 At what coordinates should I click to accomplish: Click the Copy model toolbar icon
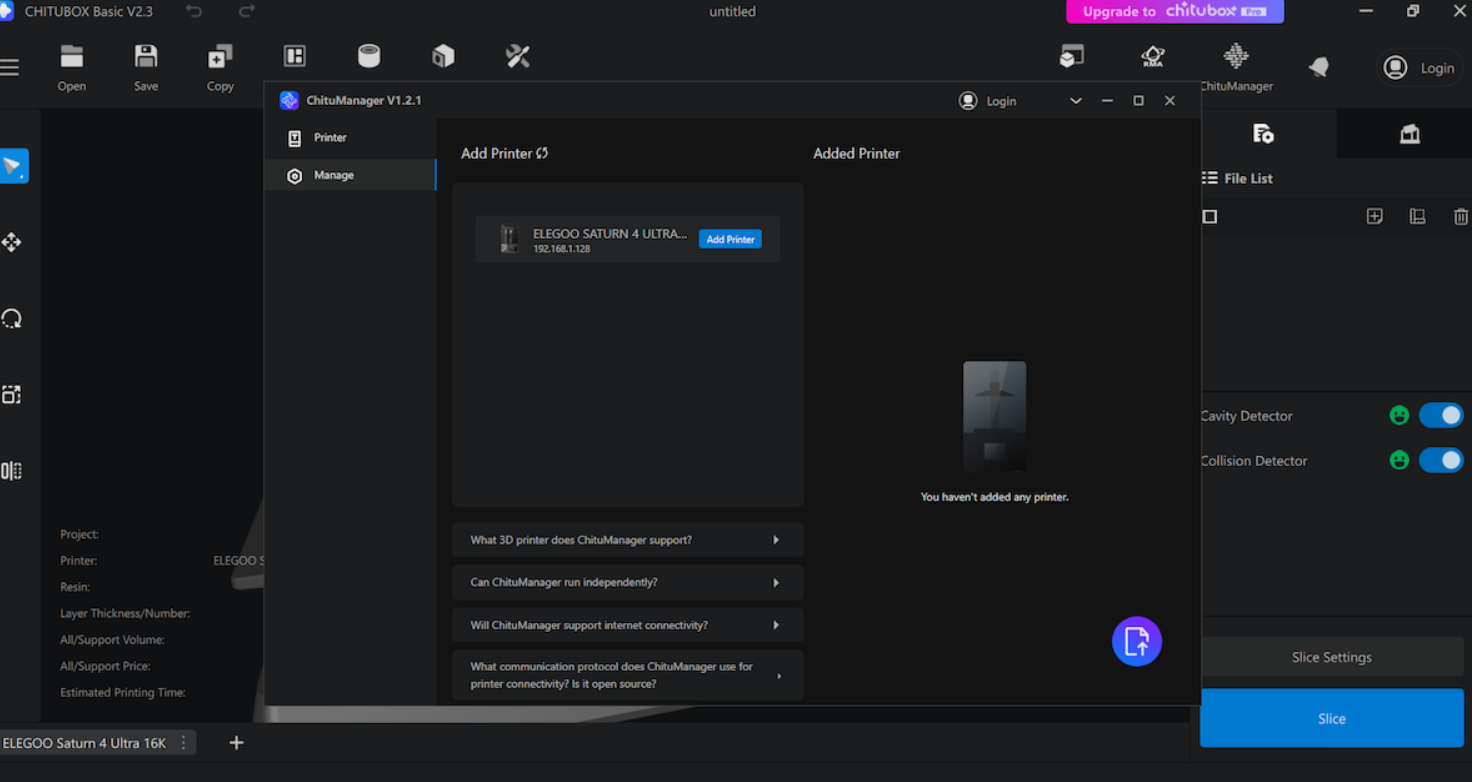pos(220,67)
